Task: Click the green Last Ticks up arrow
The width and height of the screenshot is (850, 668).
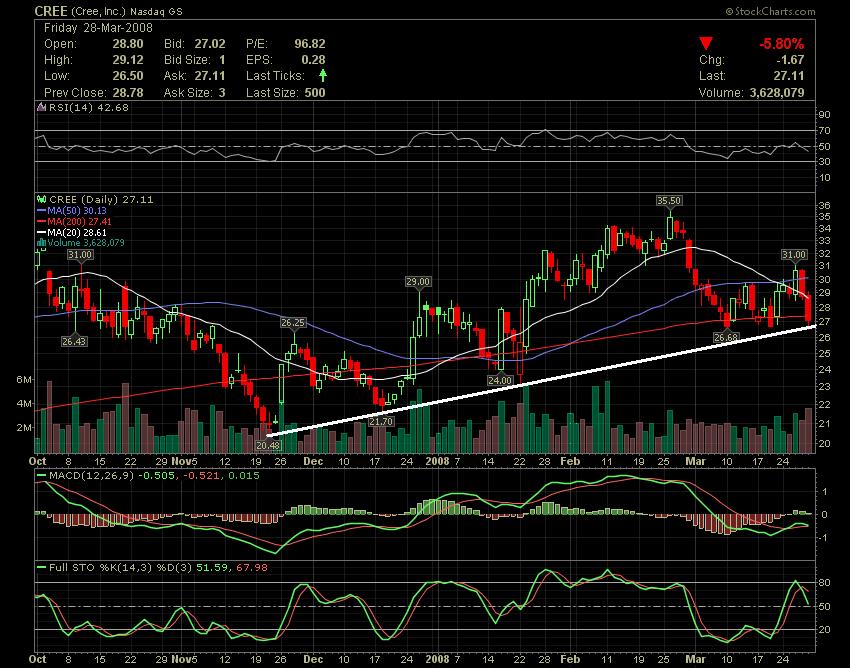Action: coord(323,75)
